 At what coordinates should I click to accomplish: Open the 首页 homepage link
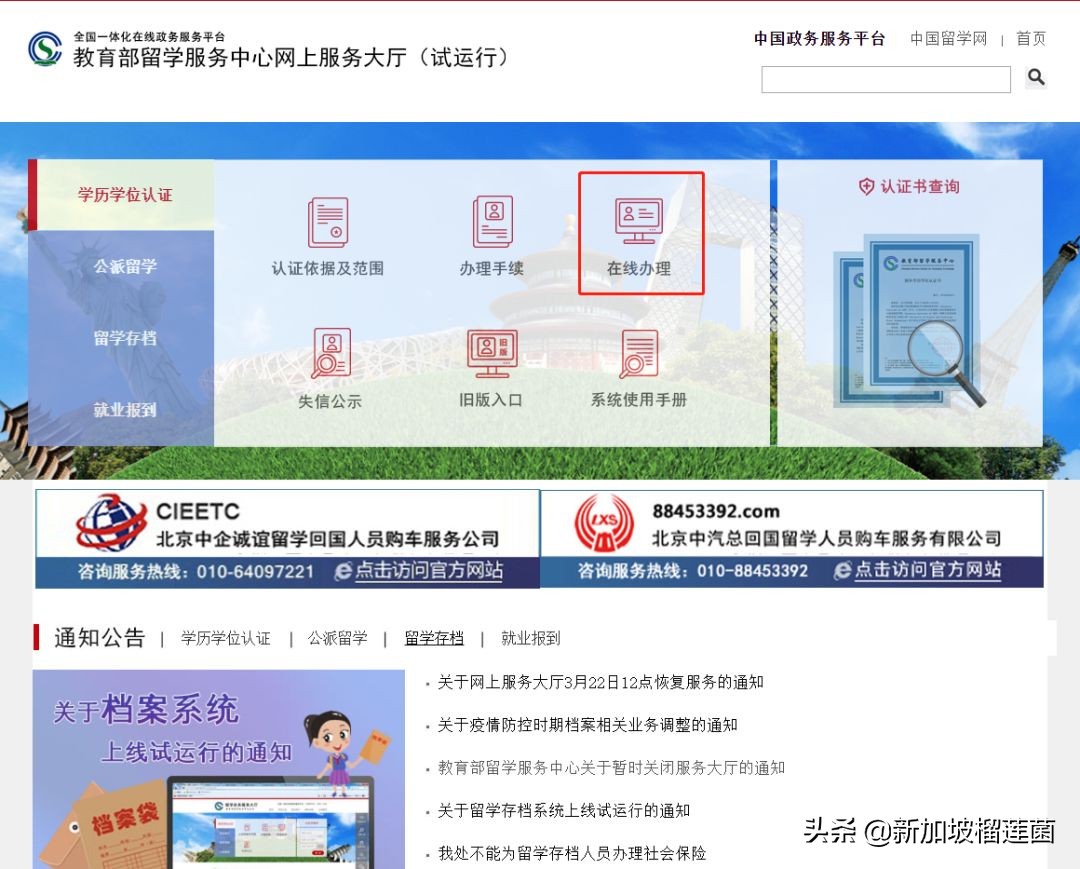pyautogui.click(x=1031, y=39)
